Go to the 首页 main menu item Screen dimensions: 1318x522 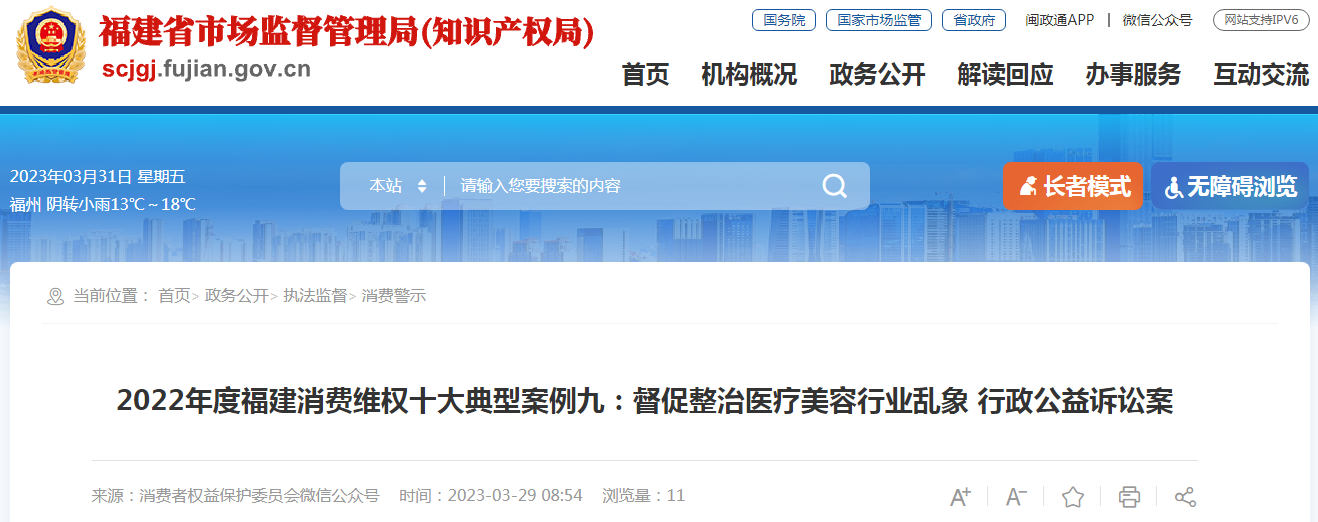point(645,74)
